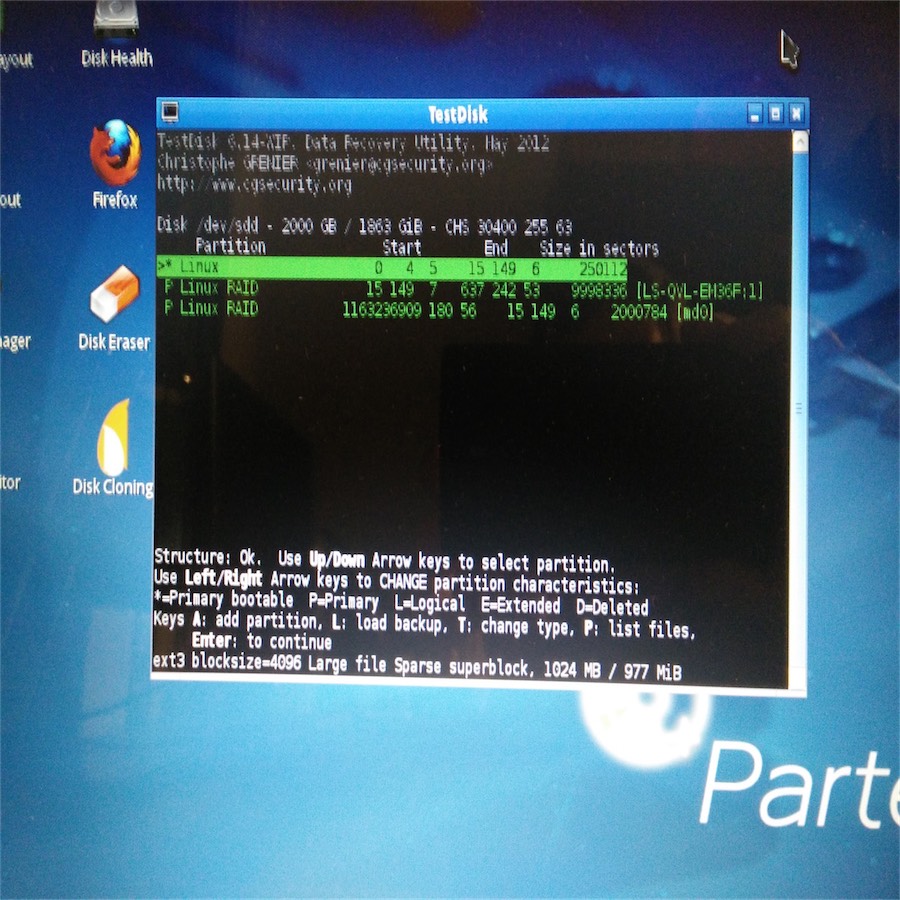Click the TestDisk window menu icon
The width and height of the screenshot is (900, 900).
point(170,112)
